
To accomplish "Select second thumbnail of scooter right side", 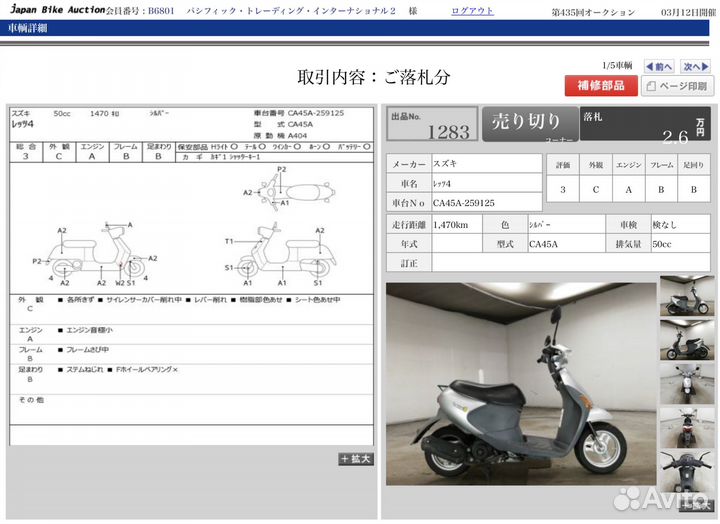I will tap(687, 340).
